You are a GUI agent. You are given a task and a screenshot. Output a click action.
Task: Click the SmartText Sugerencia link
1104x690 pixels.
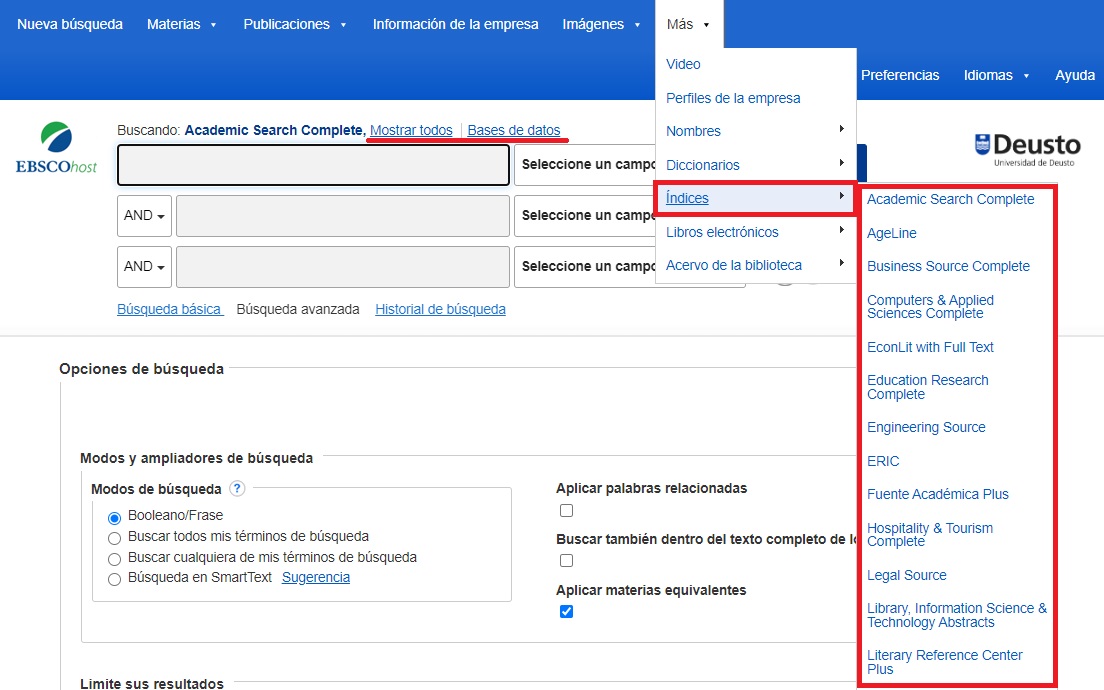[315, 577]
